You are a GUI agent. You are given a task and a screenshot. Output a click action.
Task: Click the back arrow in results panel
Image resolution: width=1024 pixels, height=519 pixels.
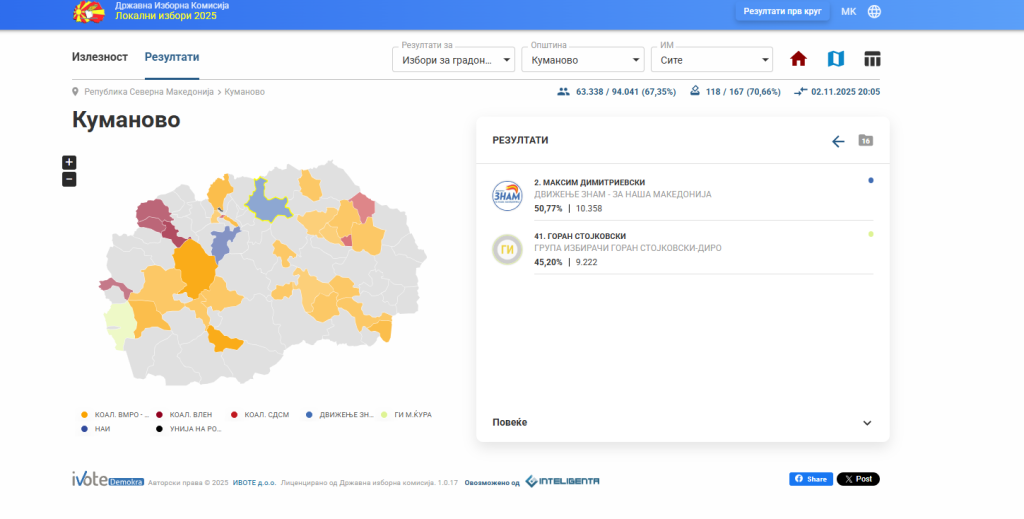838,141
